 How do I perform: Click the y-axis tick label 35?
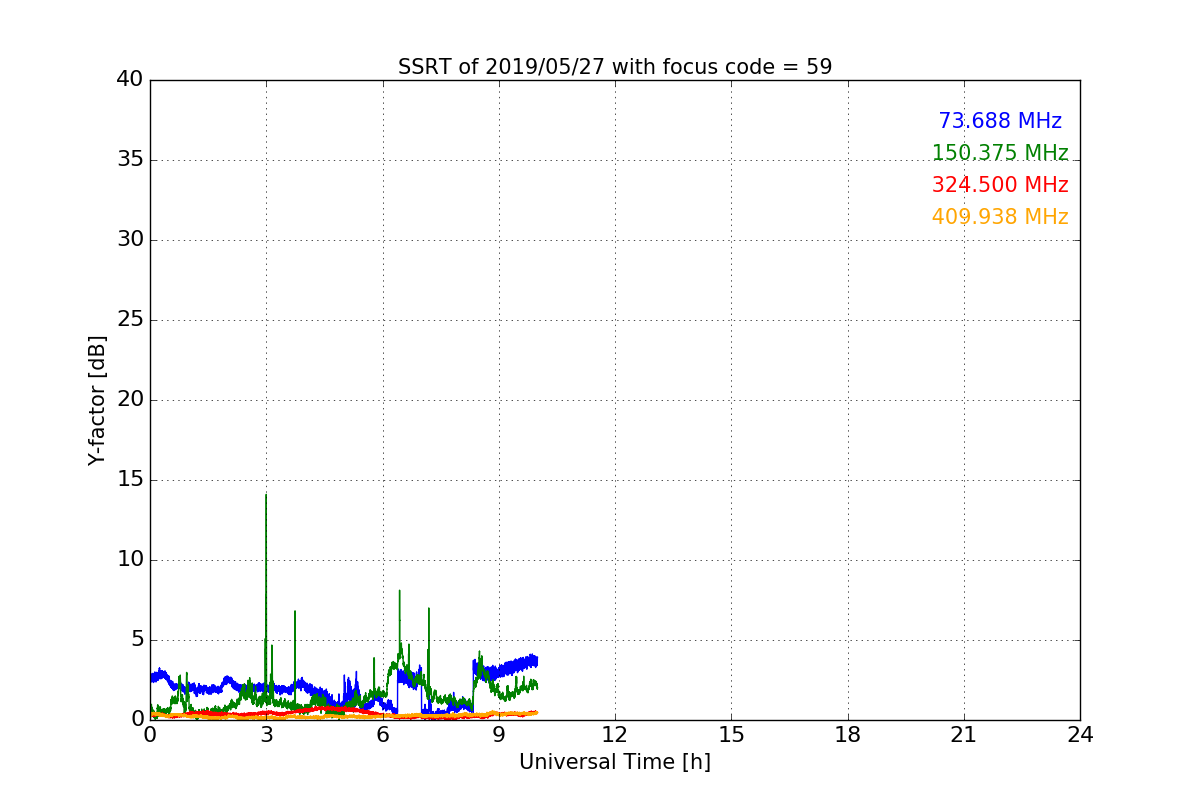pos(130,160)
